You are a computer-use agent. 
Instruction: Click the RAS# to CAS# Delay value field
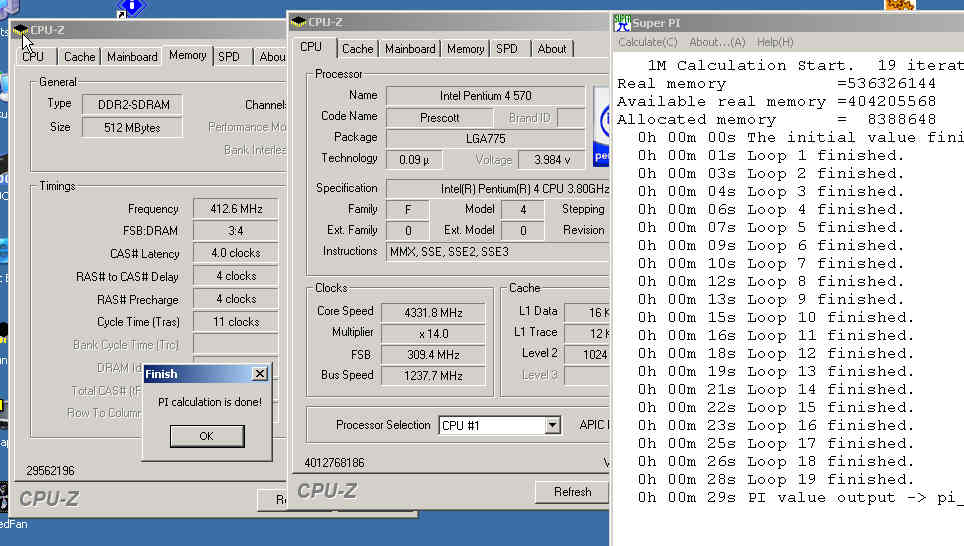(x=236, y=276)
